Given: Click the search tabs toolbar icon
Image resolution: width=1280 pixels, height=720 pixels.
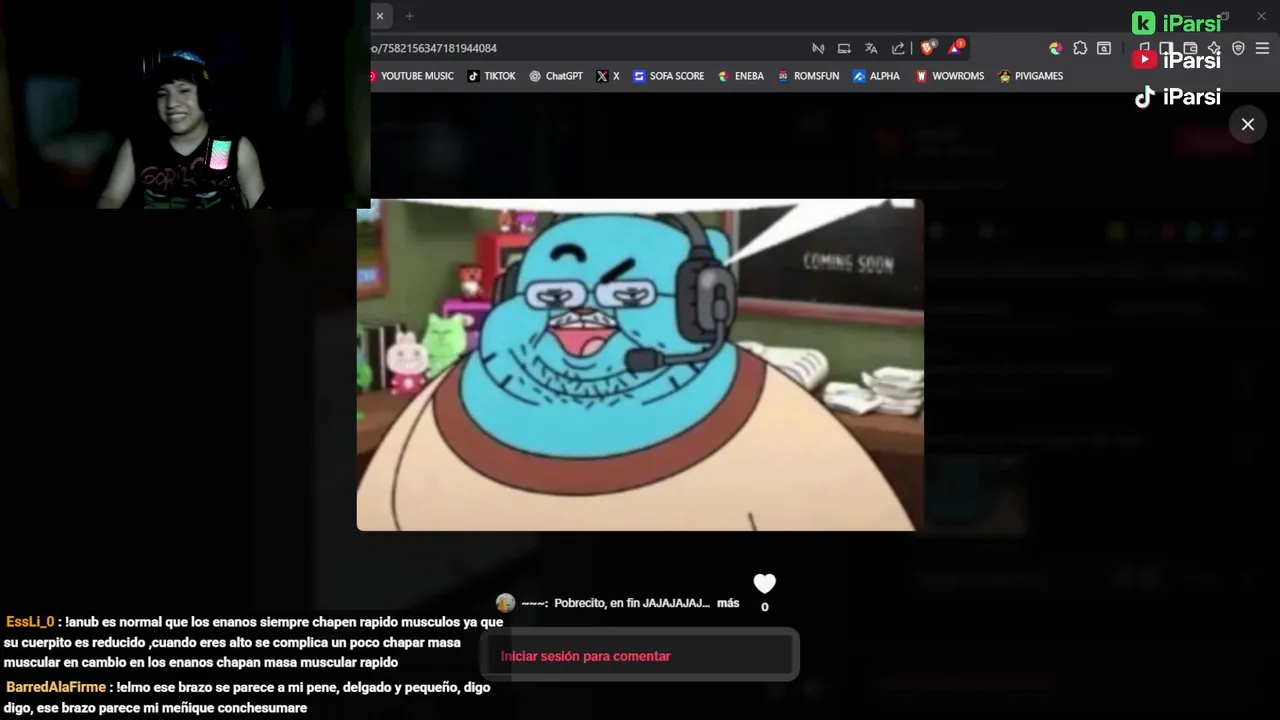Looking at the screenshot, I should (1104, 48).
